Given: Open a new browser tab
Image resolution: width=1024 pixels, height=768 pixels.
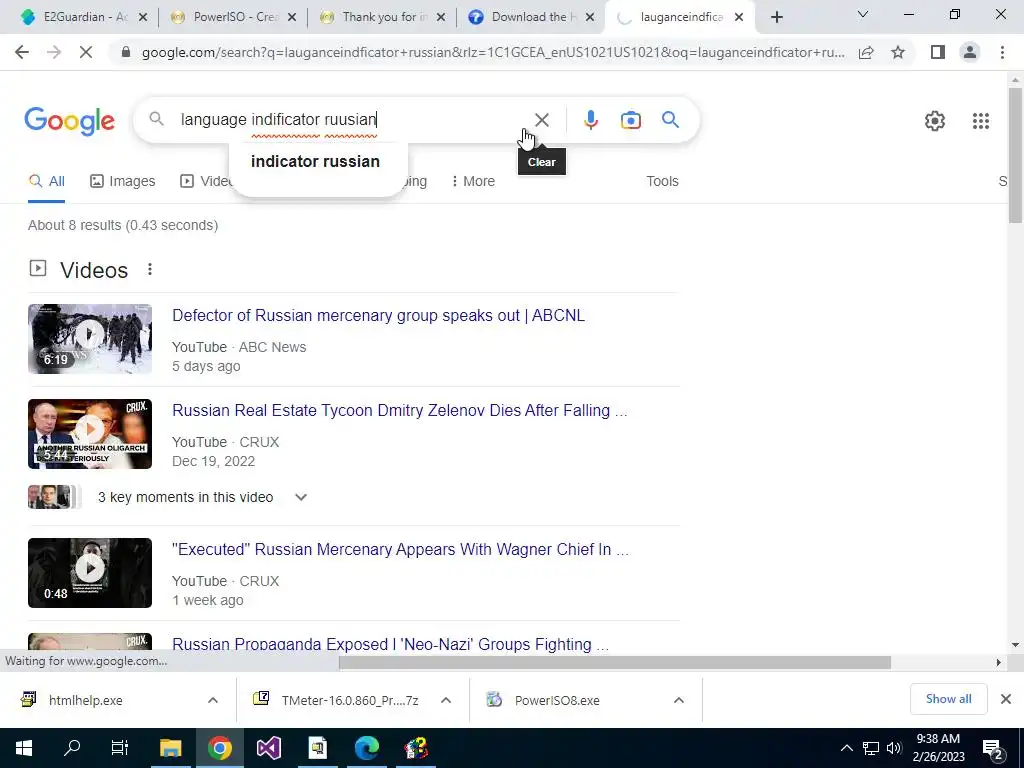Looking at the screenshot, I should [776, 17].
